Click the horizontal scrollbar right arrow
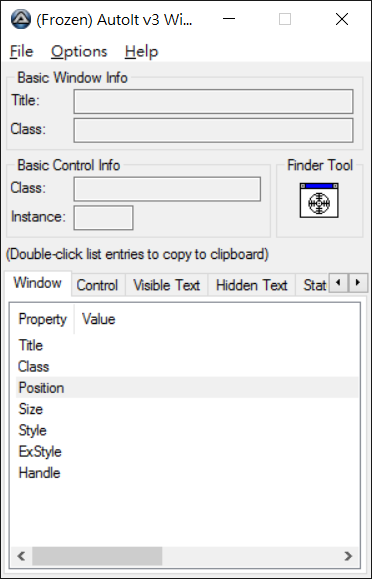 point(348,556)
